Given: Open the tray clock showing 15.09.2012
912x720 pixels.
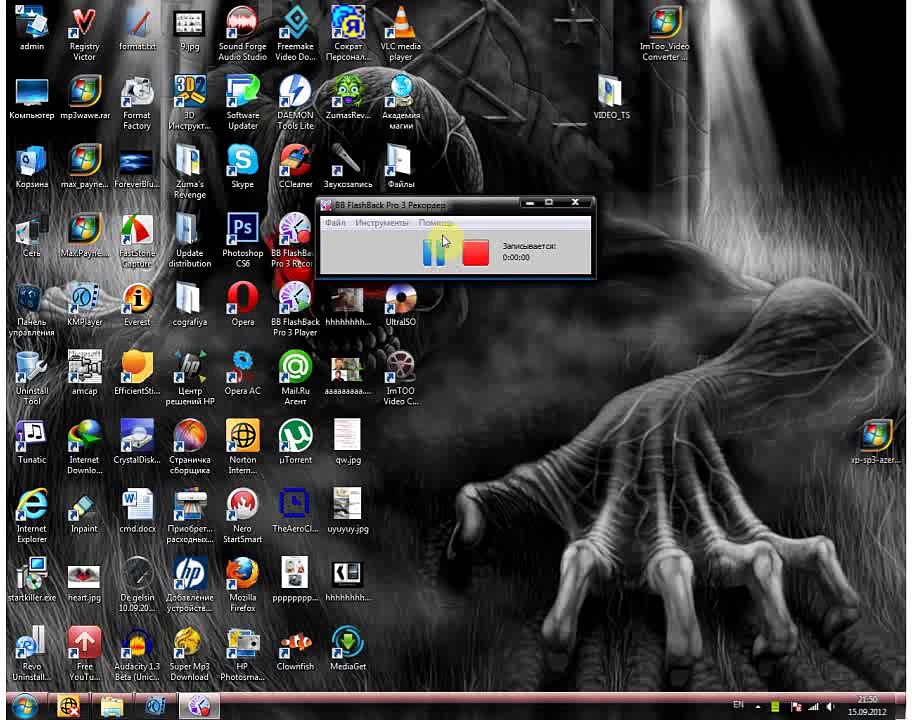Looking at the screenshot, I should coord(867,705).
